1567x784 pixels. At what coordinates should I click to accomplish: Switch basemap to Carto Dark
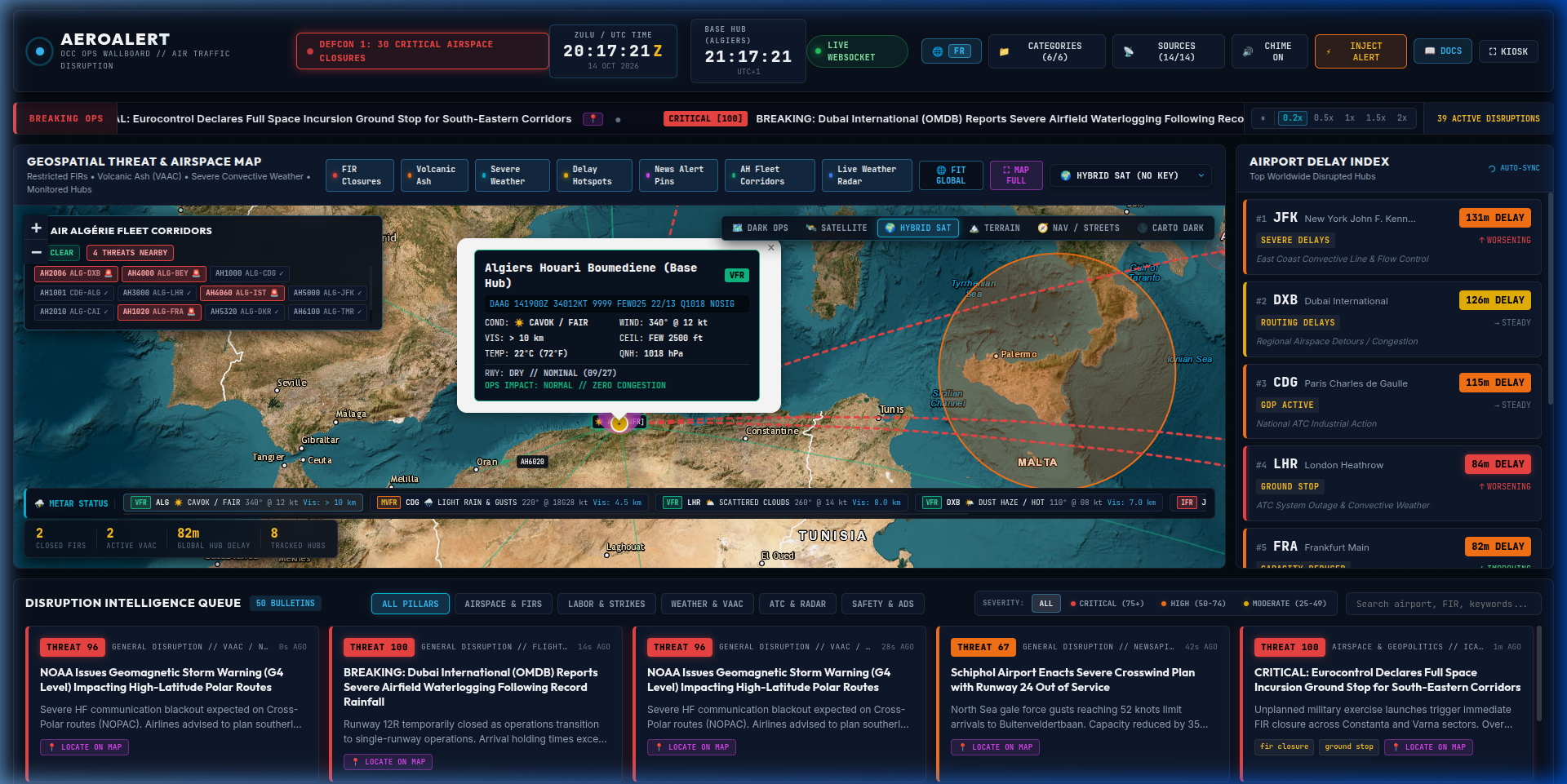tap(1170, 228)
